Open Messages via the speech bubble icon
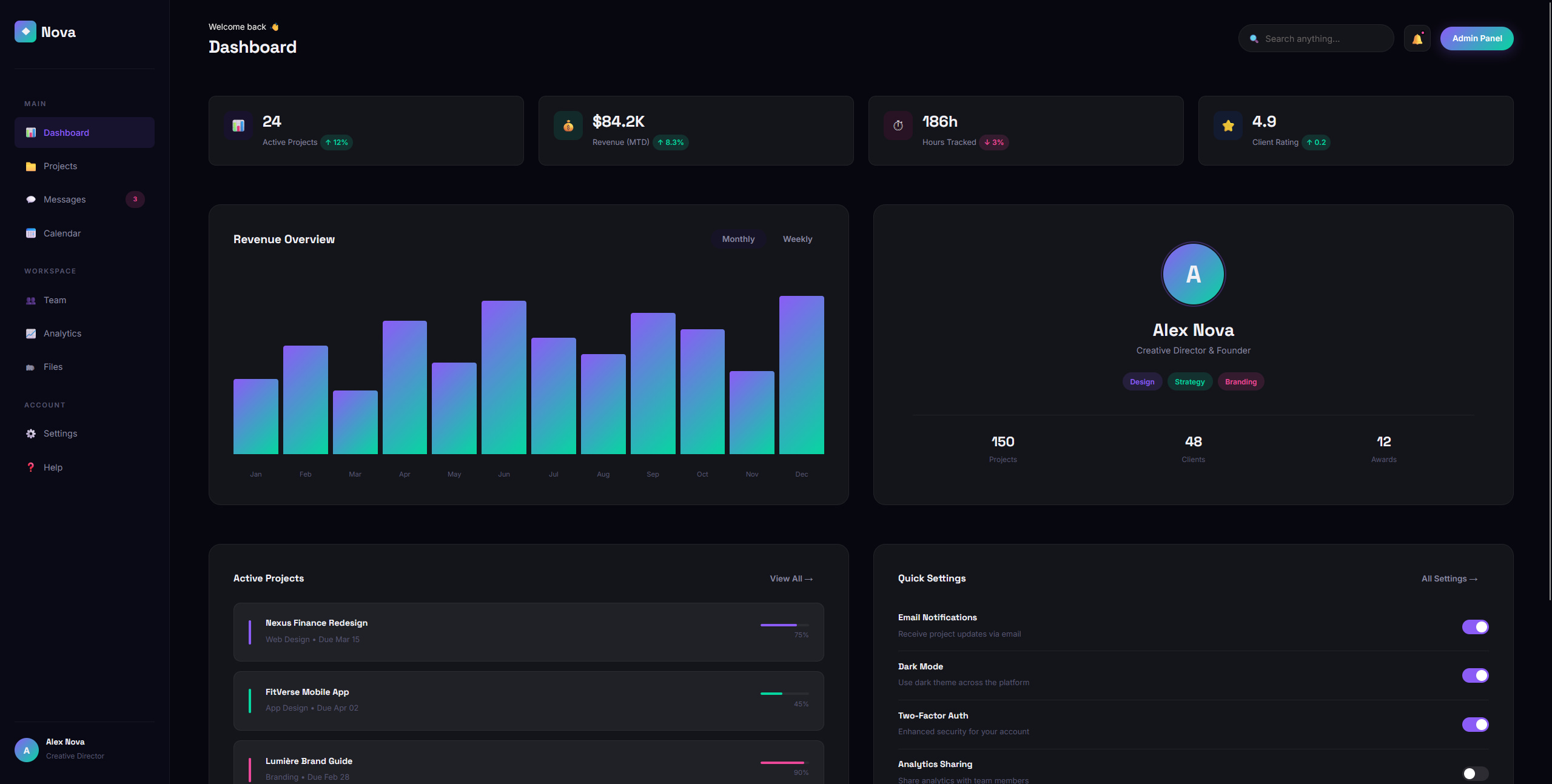This screenshot has height=784, width=1552. click(31, 199)
